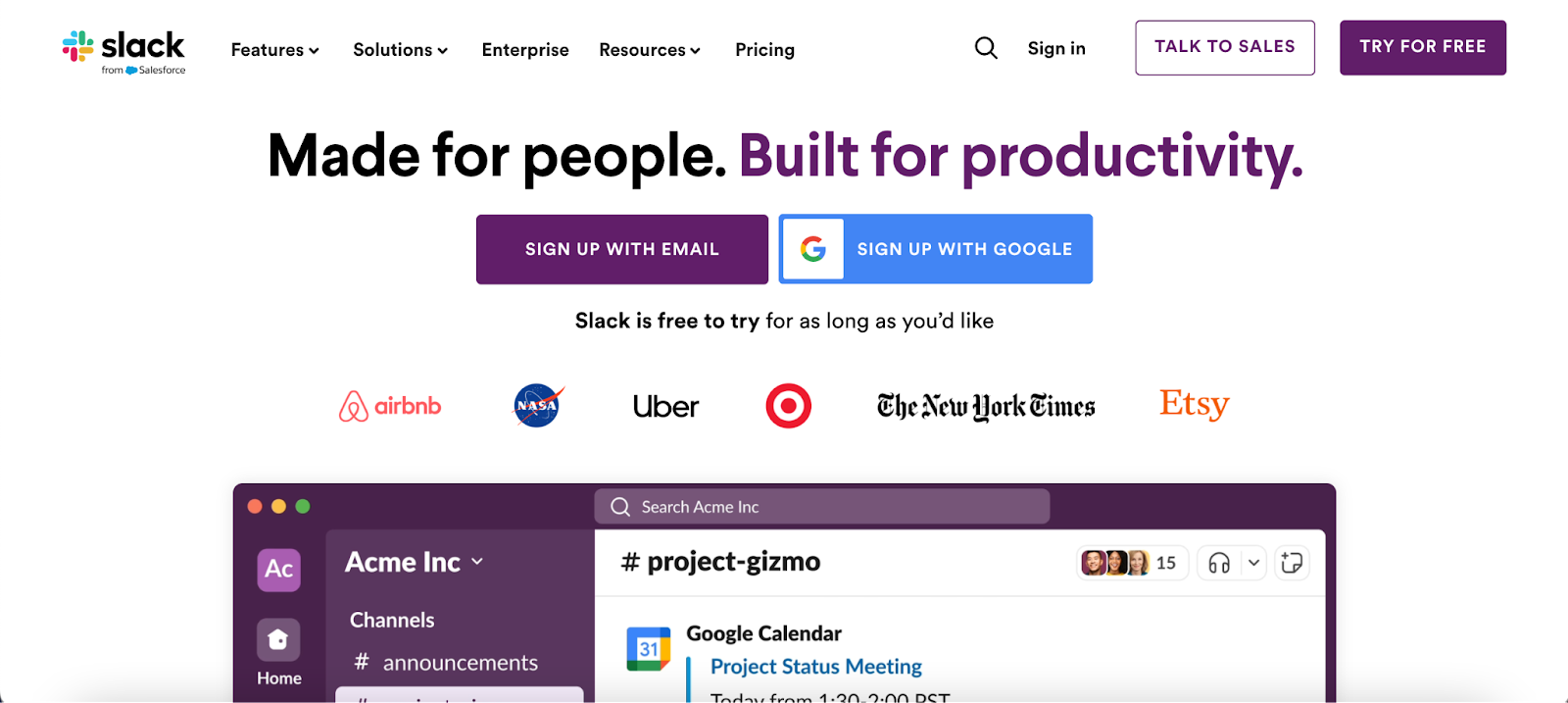Open the search magnifier in the navigation bar
Screen dimensions: 1568x703
coord(985,47)
